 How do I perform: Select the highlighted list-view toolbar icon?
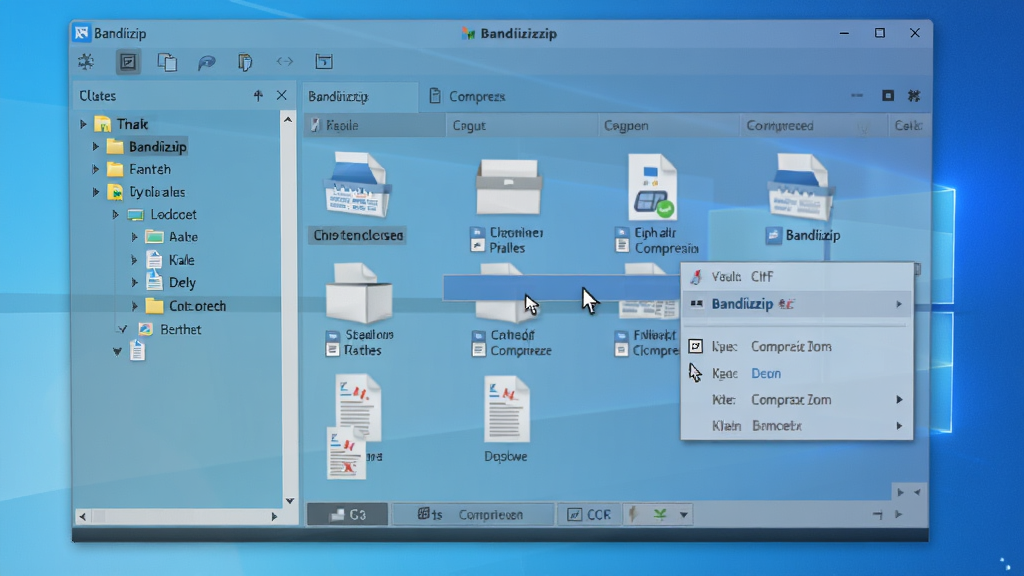click(128, 62)
